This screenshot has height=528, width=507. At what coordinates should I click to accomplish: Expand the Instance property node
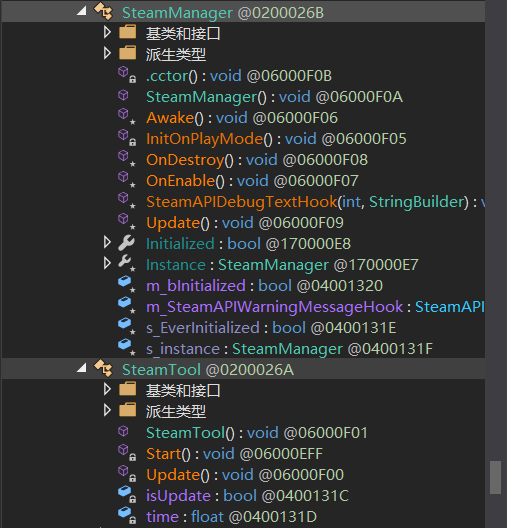click(x=107, y=263)
